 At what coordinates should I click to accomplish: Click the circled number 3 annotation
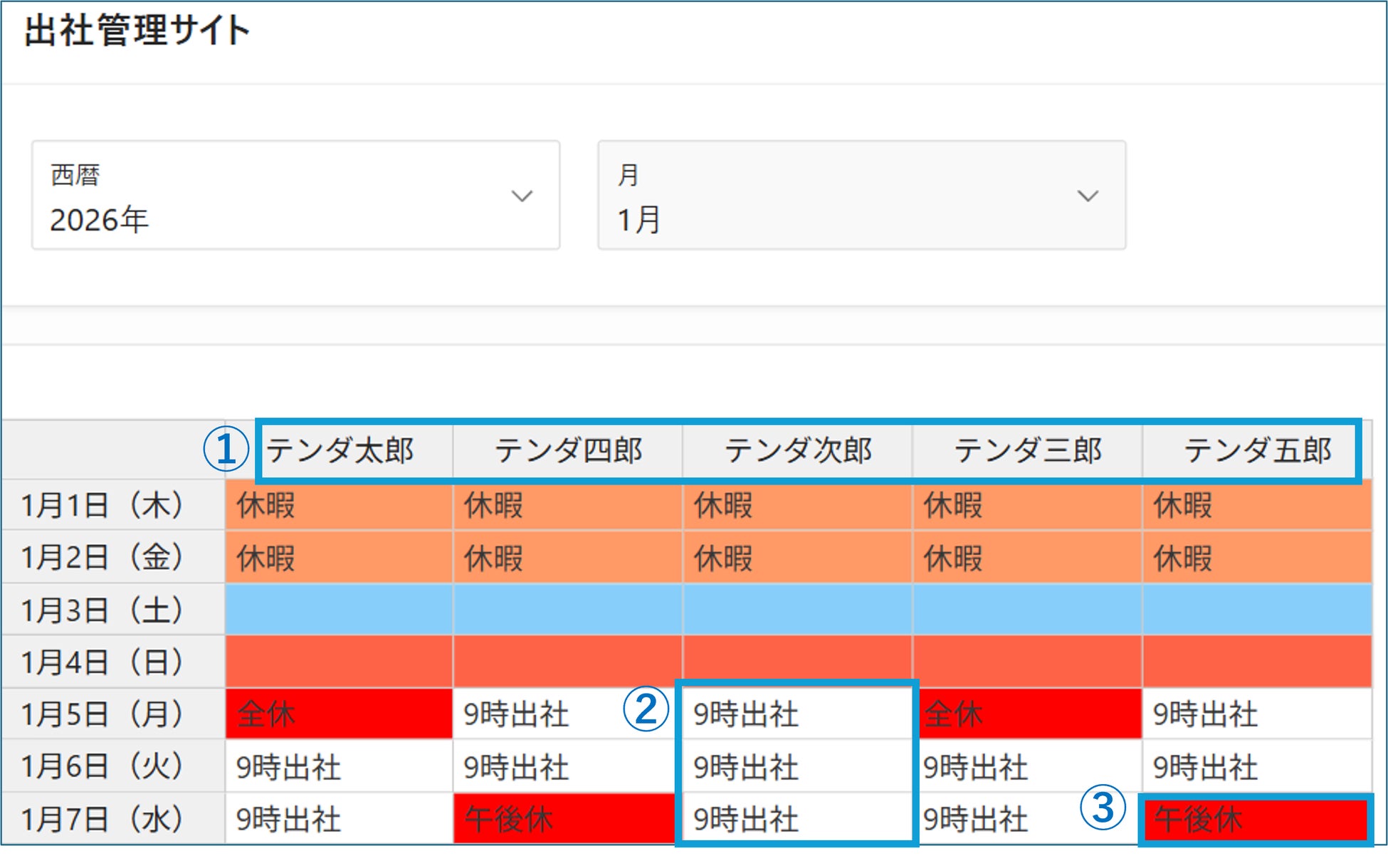coord(1103,808)
